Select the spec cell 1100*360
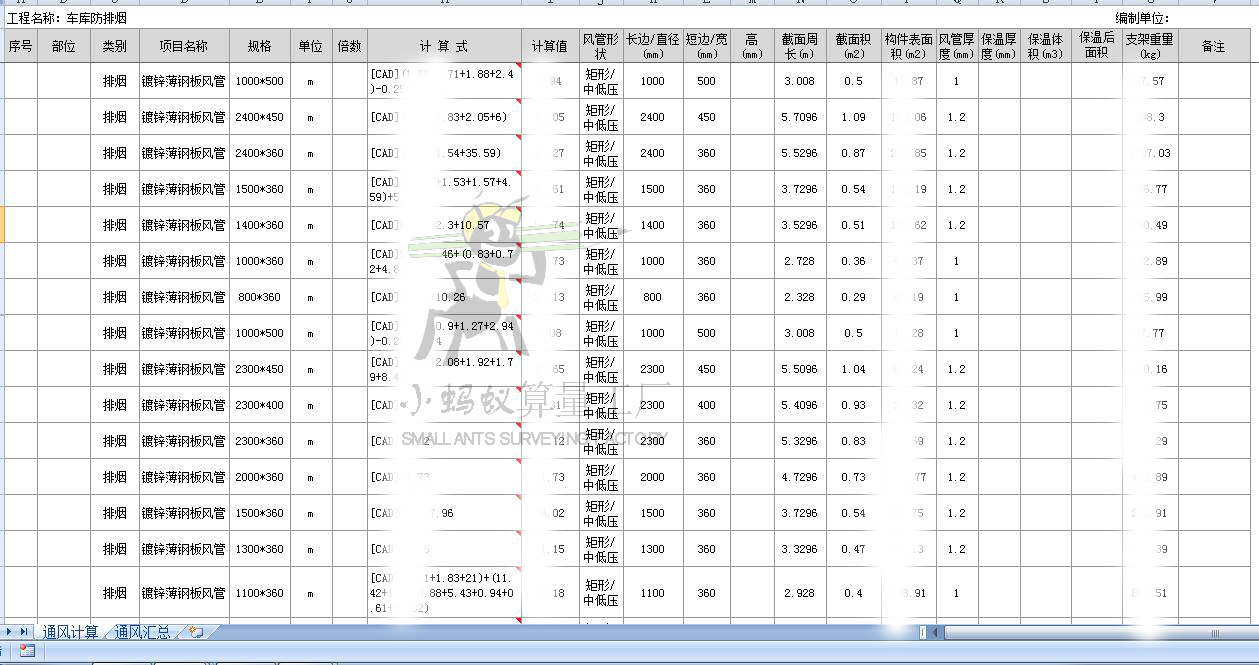1259x665 pixels. coord(259,593)
